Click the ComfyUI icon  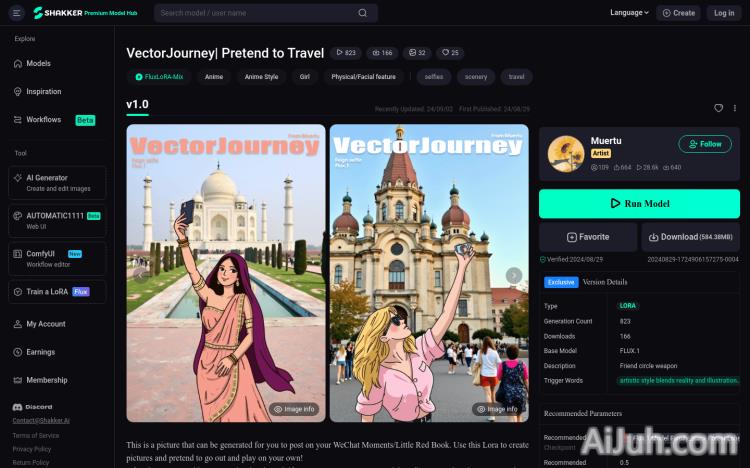tap(18, 254)
